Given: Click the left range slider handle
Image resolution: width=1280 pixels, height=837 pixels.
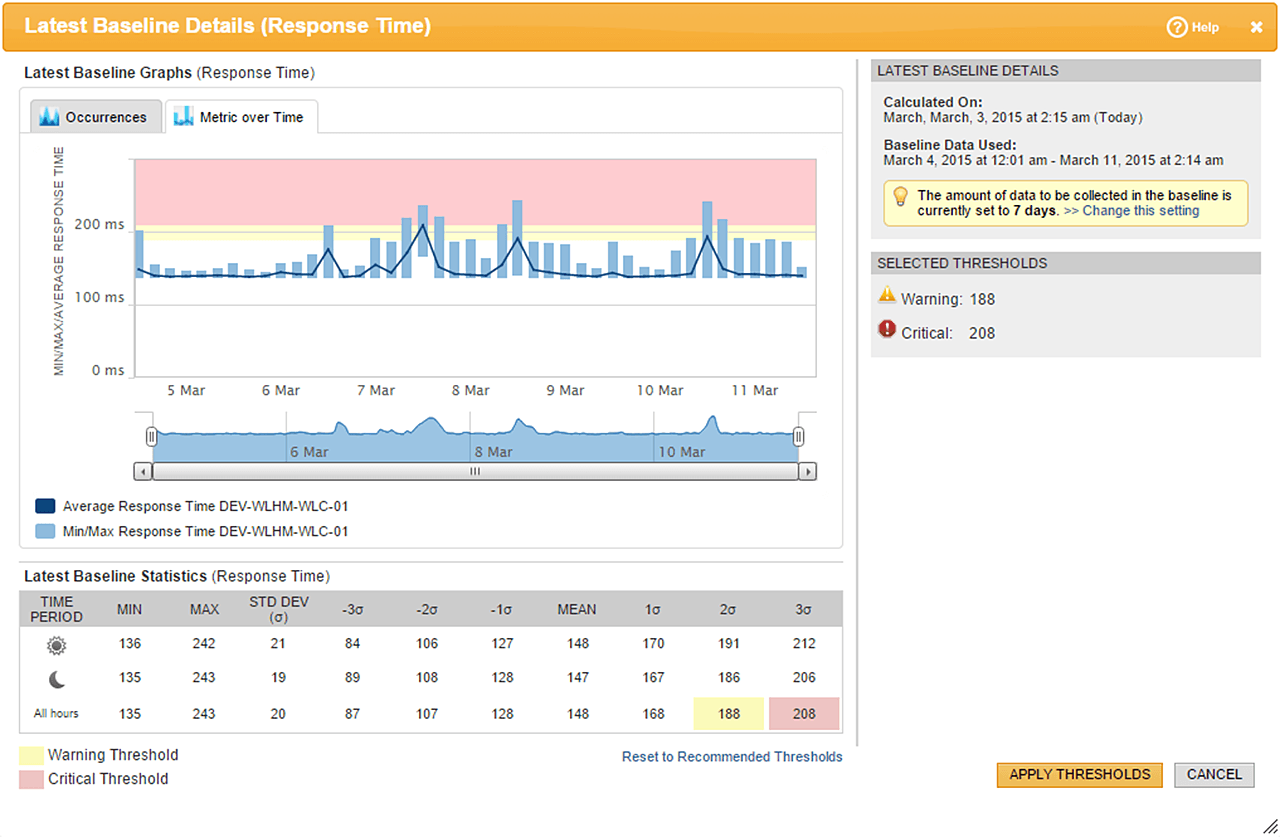Looking at the screenshot, I should [151, 436].
